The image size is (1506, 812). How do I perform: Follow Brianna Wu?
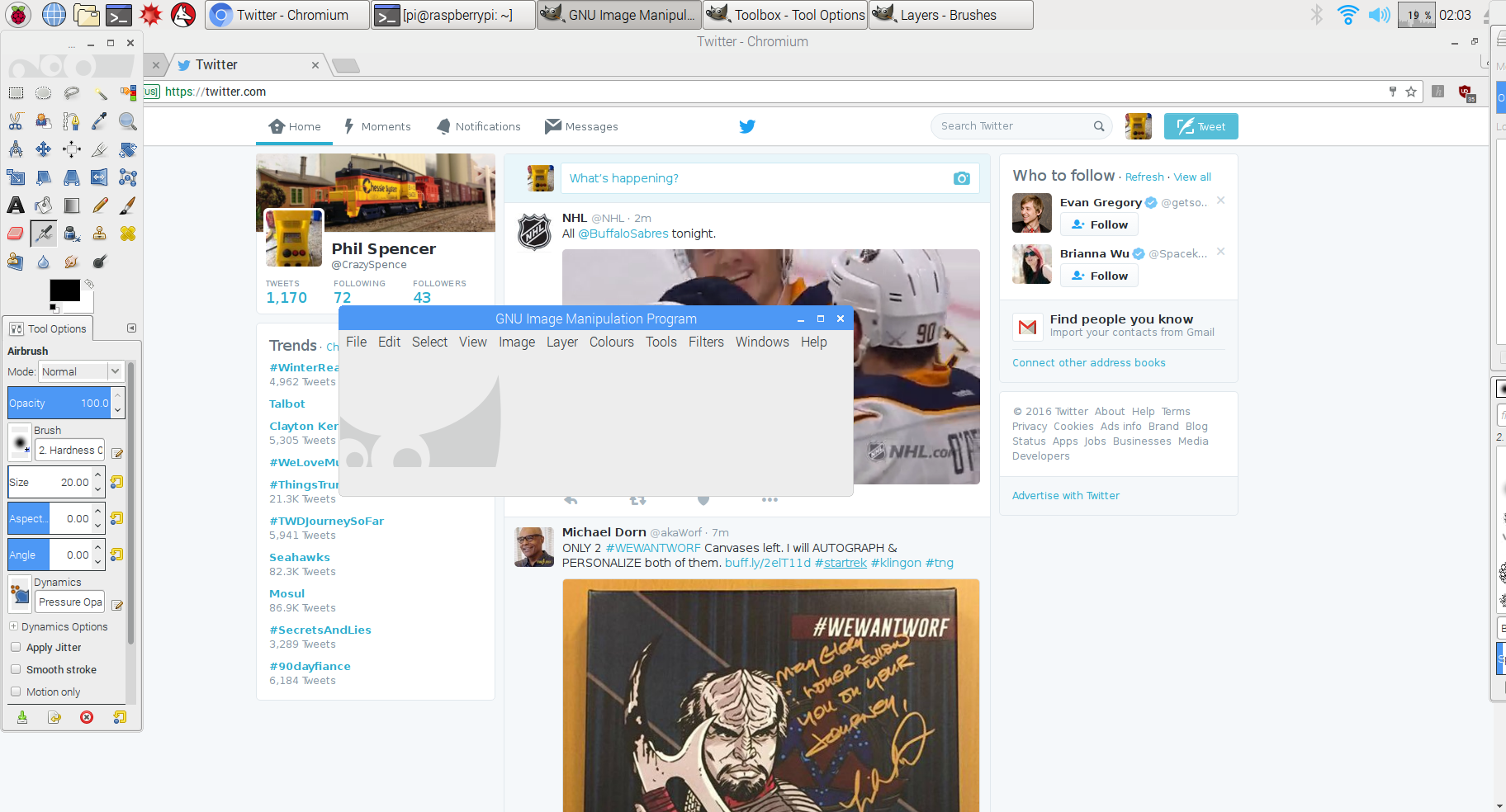pyautogui.click(x=1099, y=276)
